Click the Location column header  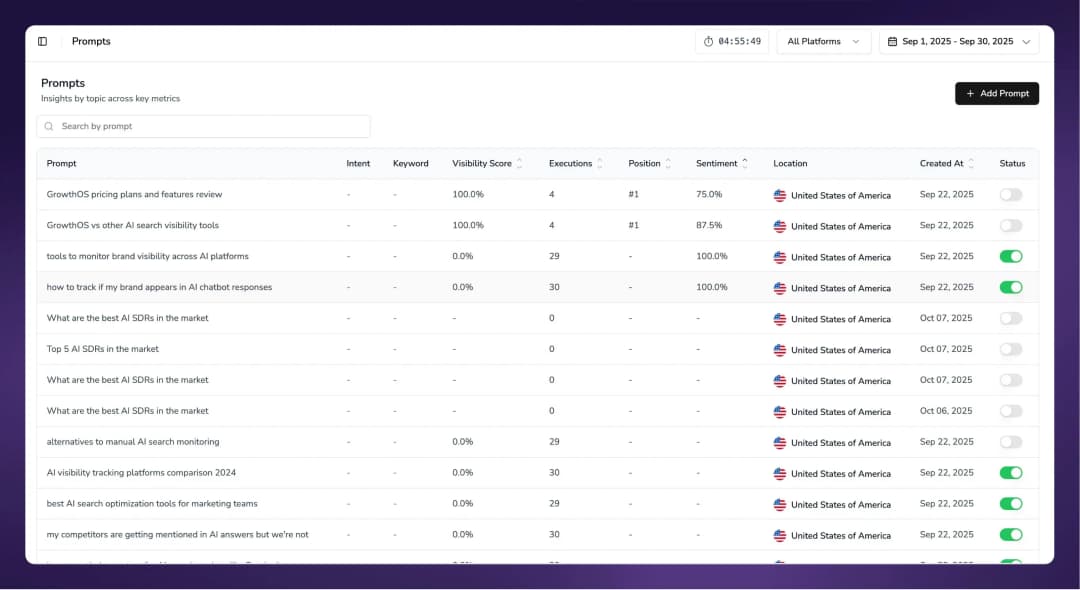click(790, 164)
